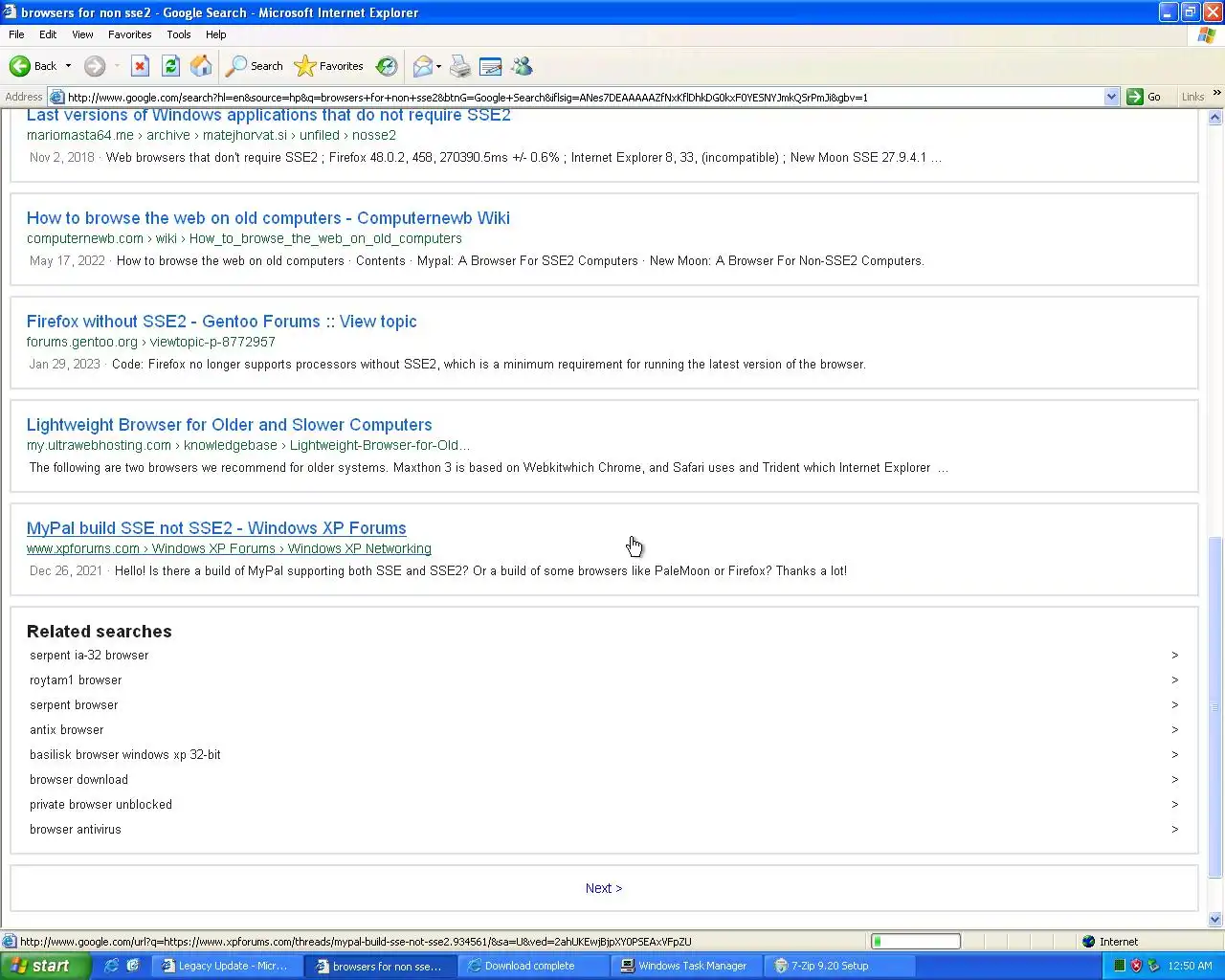The image size is (1225, 980).
Task: Select related search 'antix browser'
Action: click(67, 730)
